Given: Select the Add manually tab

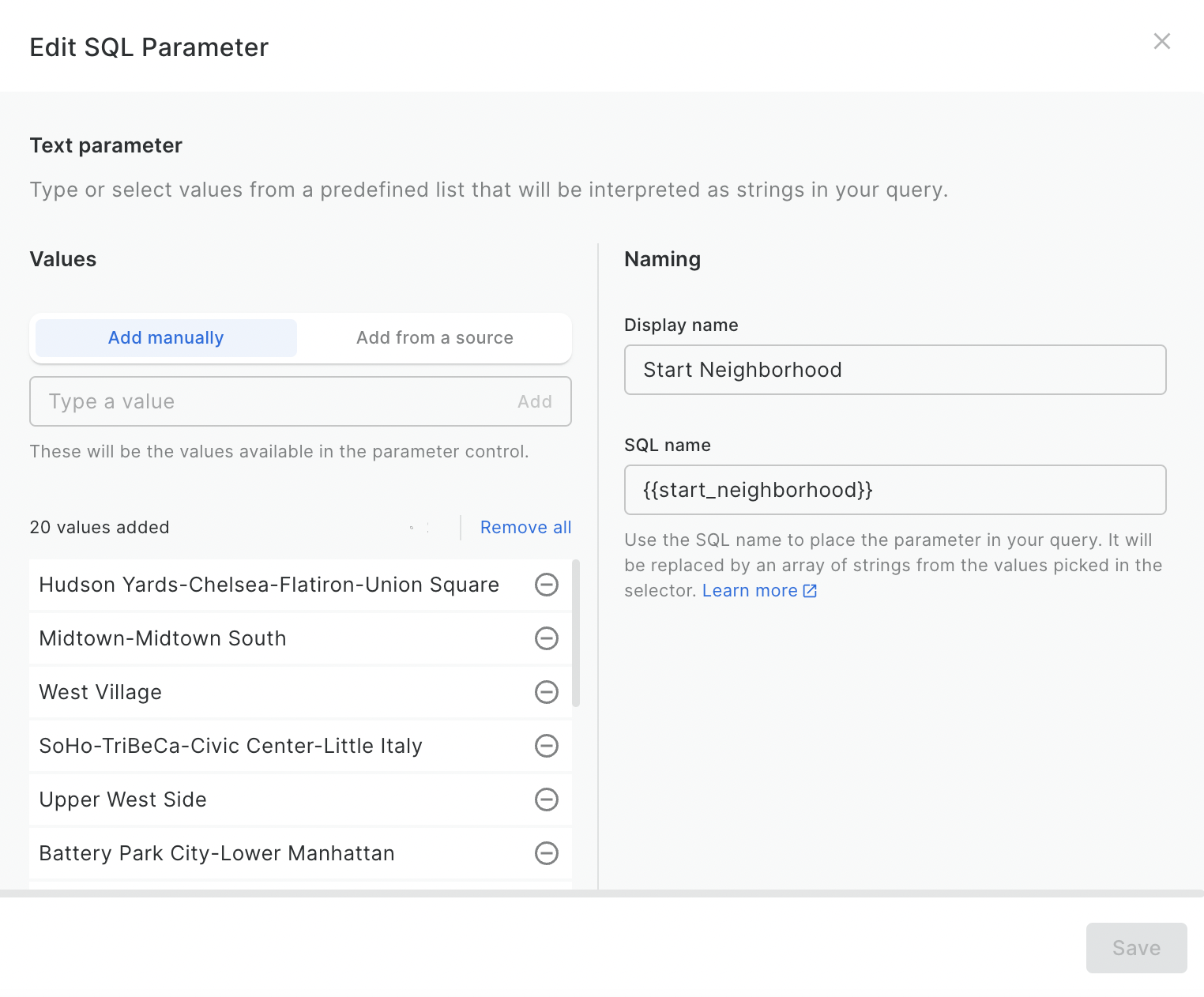Looking at the screenshot, I should (165, 337).
